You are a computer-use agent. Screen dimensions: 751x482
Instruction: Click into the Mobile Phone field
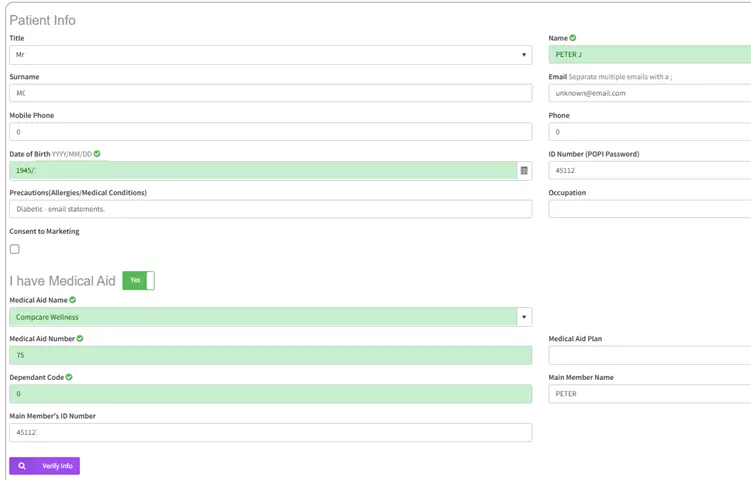(x=271, y=132)
